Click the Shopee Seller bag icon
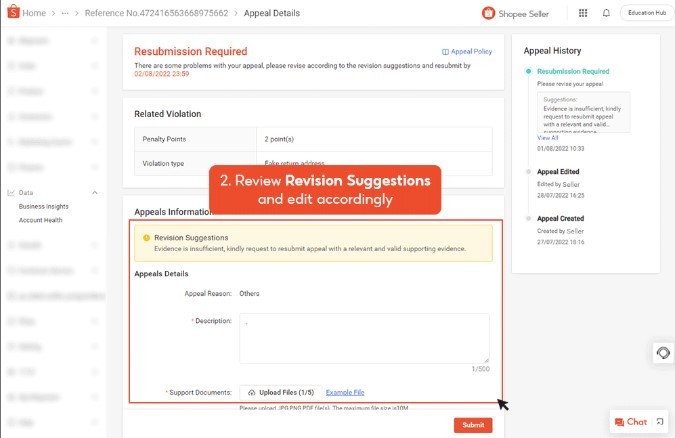 click(488, 13)
